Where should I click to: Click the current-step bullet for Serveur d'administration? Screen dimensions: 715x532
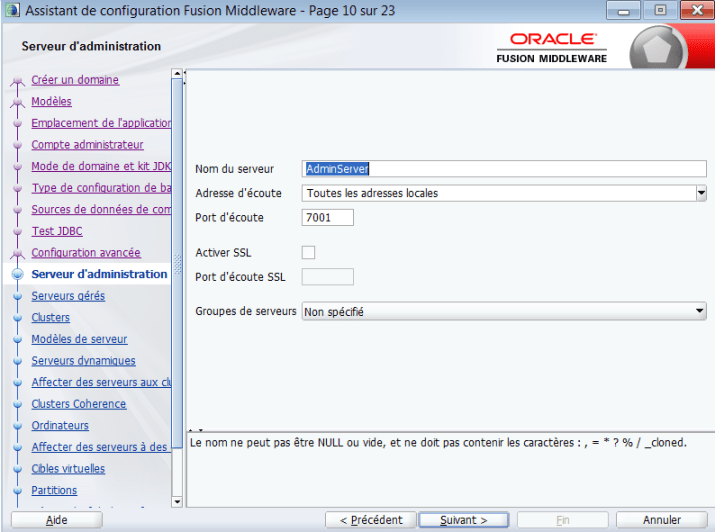(17, 274)
